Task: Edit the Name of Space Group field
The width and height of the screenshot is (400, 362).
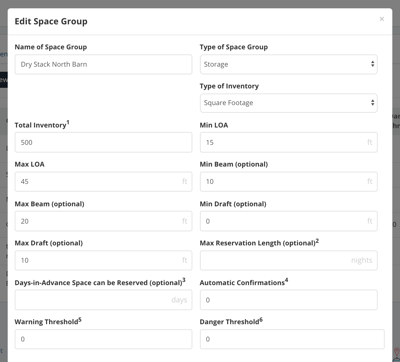Action: coord(103,64)
